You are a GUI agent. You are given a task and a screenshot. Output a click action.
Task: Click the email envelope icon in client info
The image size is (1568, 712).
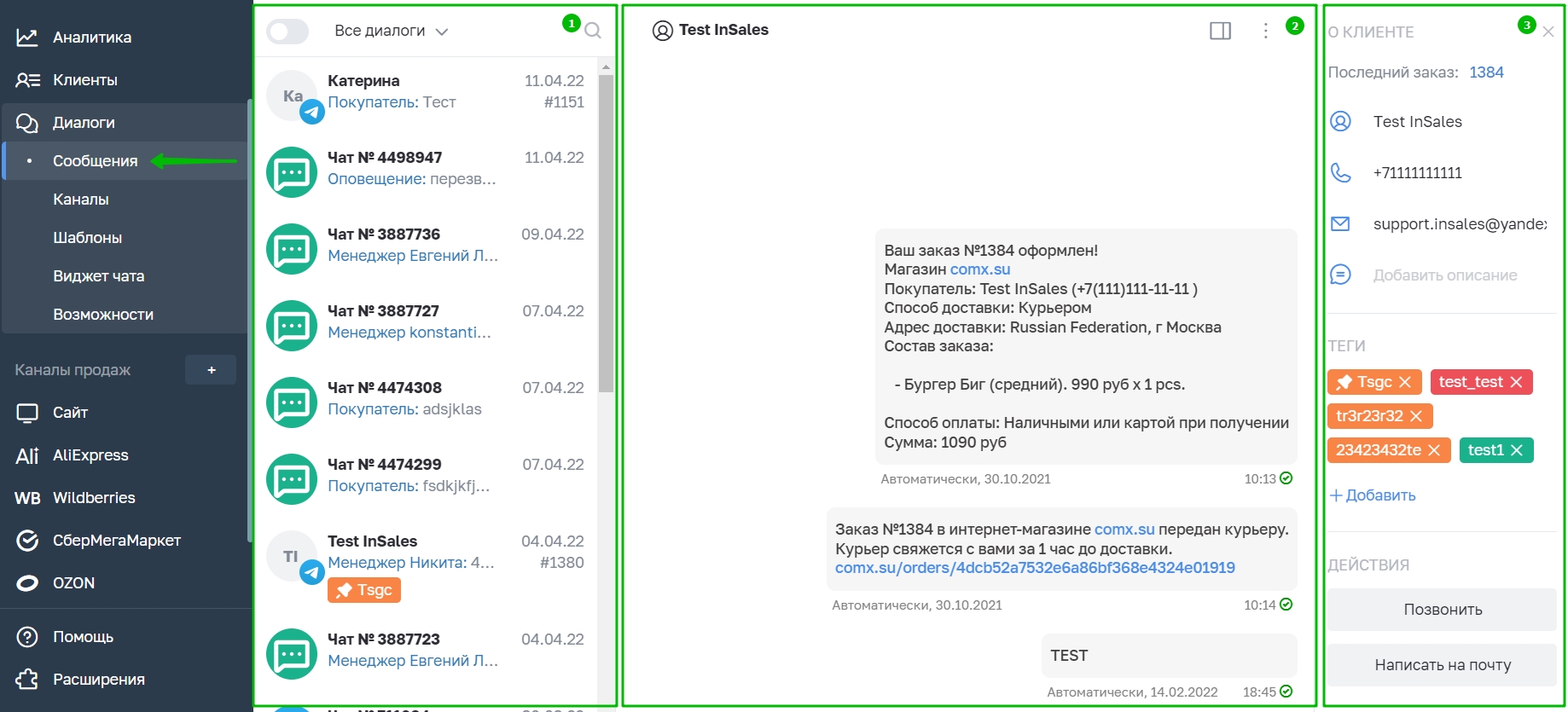(1341, 224)
